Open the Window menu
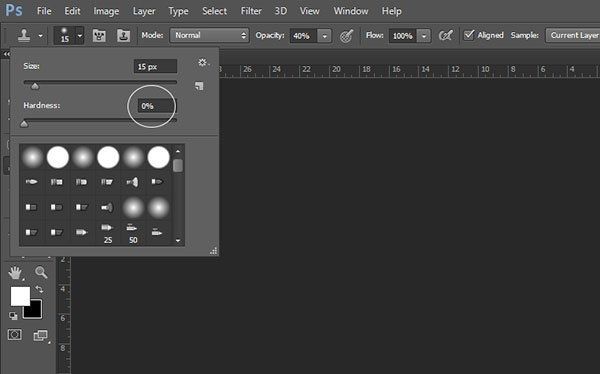 point(351,11)
